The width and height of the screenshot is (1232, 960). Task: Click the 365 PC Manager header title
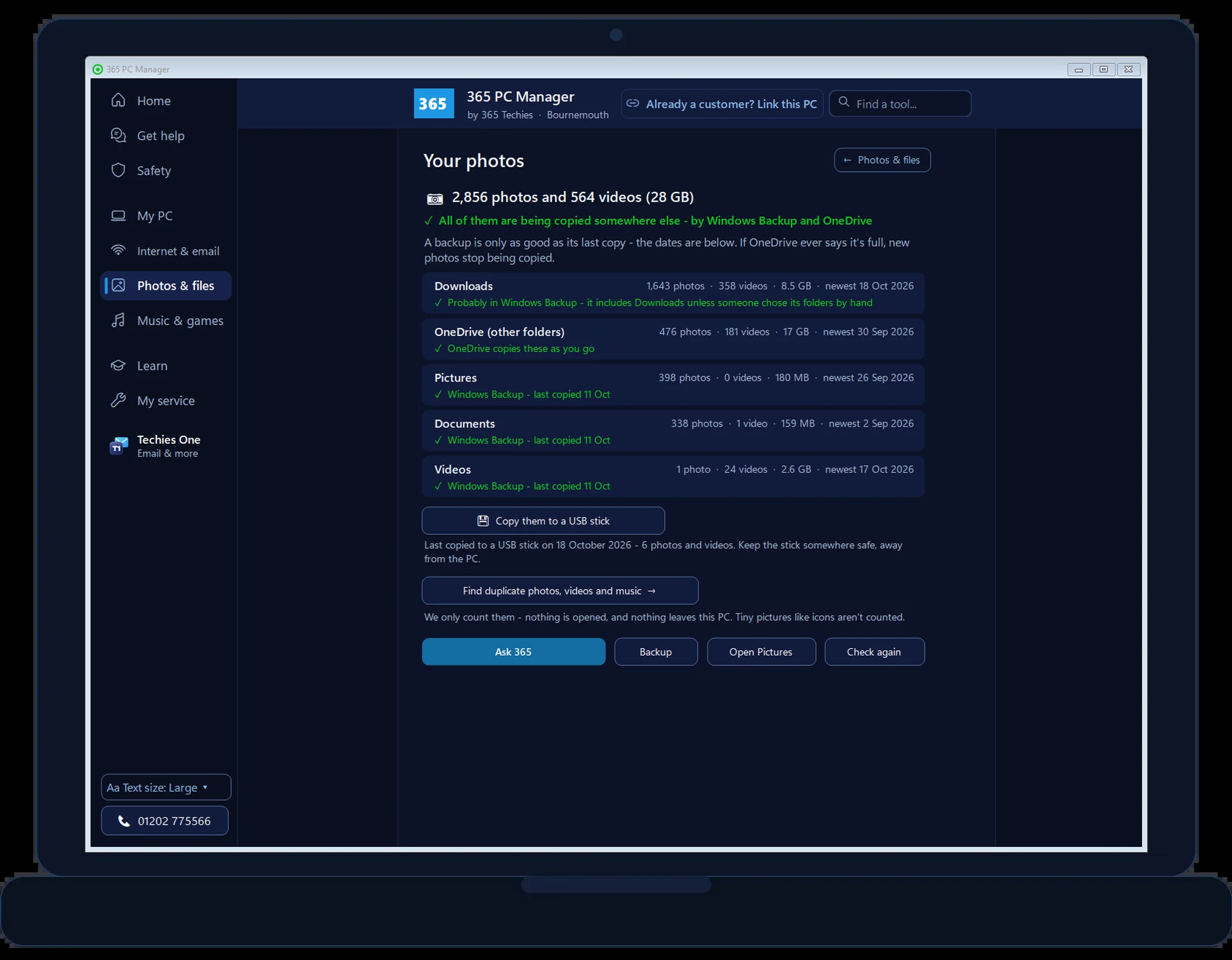(x=520, y=97)
